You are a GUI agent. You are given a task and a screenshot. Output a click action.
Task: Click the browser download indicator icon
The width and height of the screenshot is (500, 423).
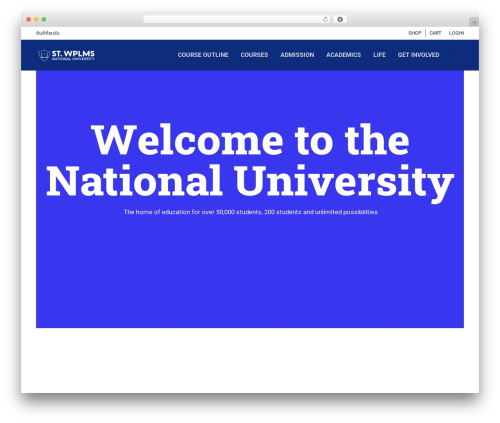click(x=340, y=20)
